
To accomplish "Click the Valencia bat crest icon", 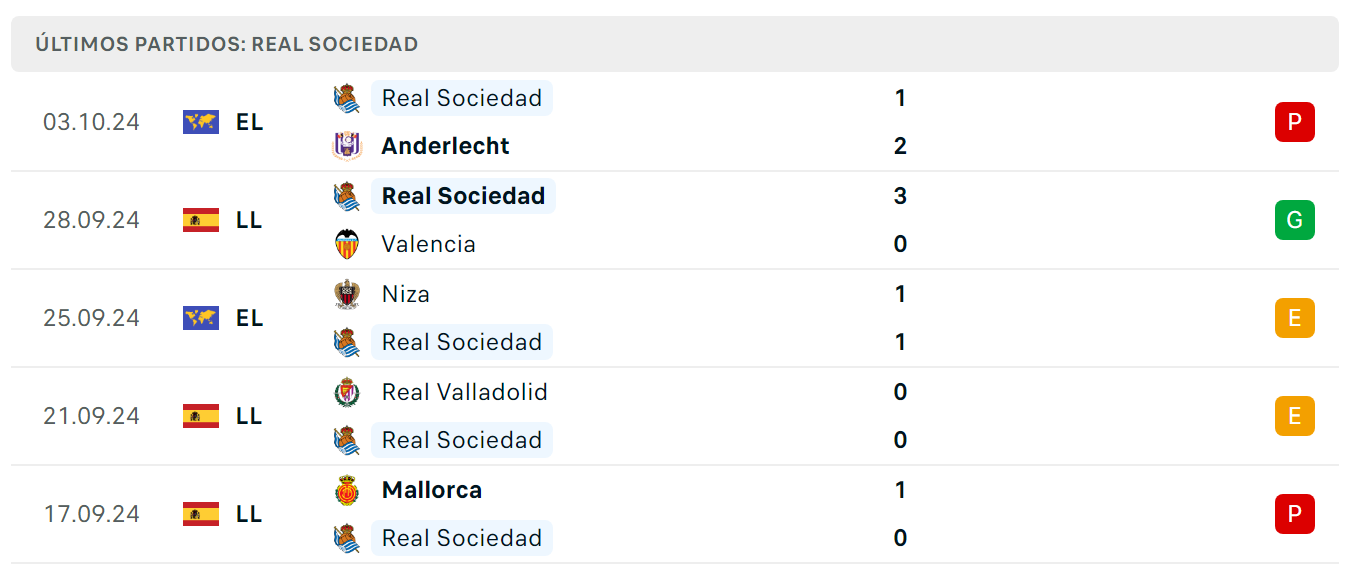I will pos(347,244).
